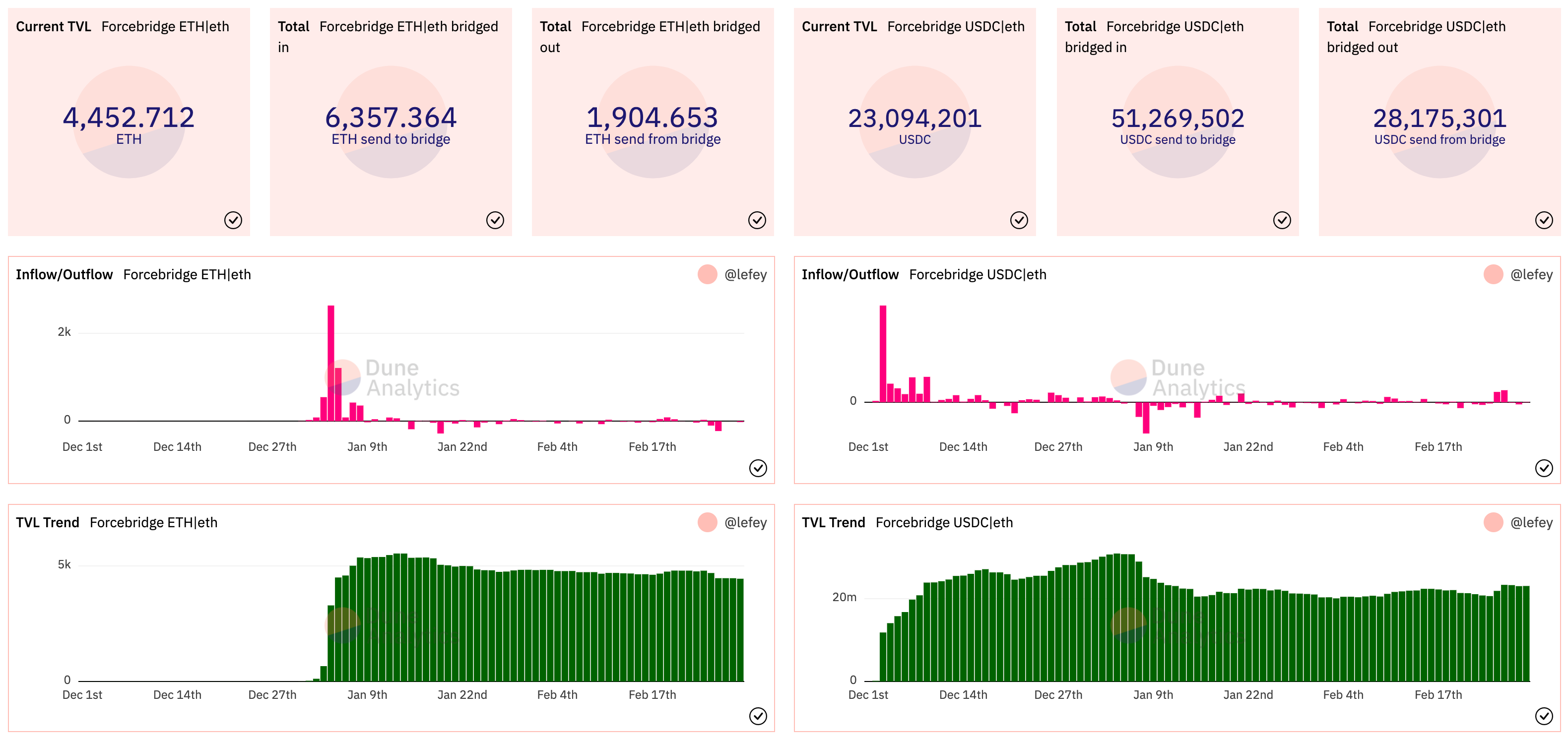Open Inflow/Outflow Forcebridge ETH|eth chart title
This screenshot has width=1568, height=742.
click(133, 275)
